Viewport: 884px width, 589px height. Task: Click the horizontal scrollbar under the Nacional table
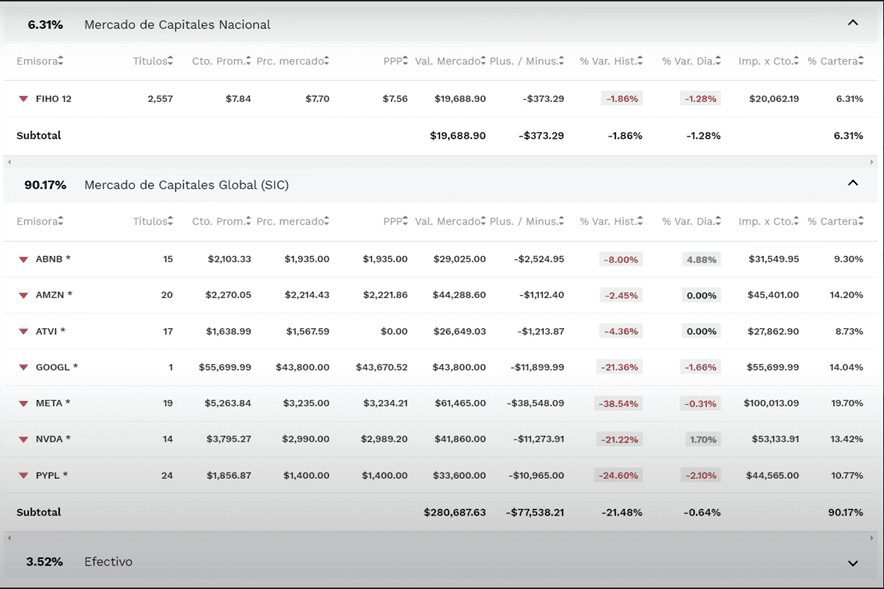441,162
